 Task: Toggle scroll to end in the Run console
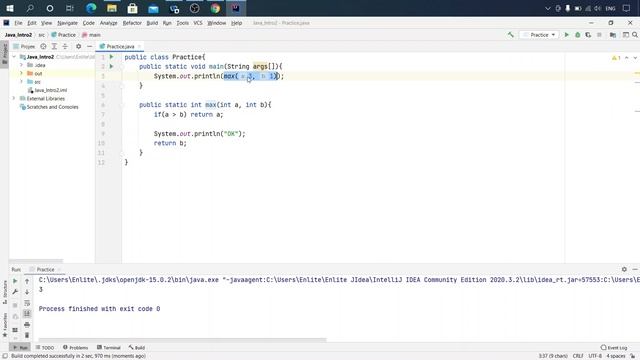[27, 313]
